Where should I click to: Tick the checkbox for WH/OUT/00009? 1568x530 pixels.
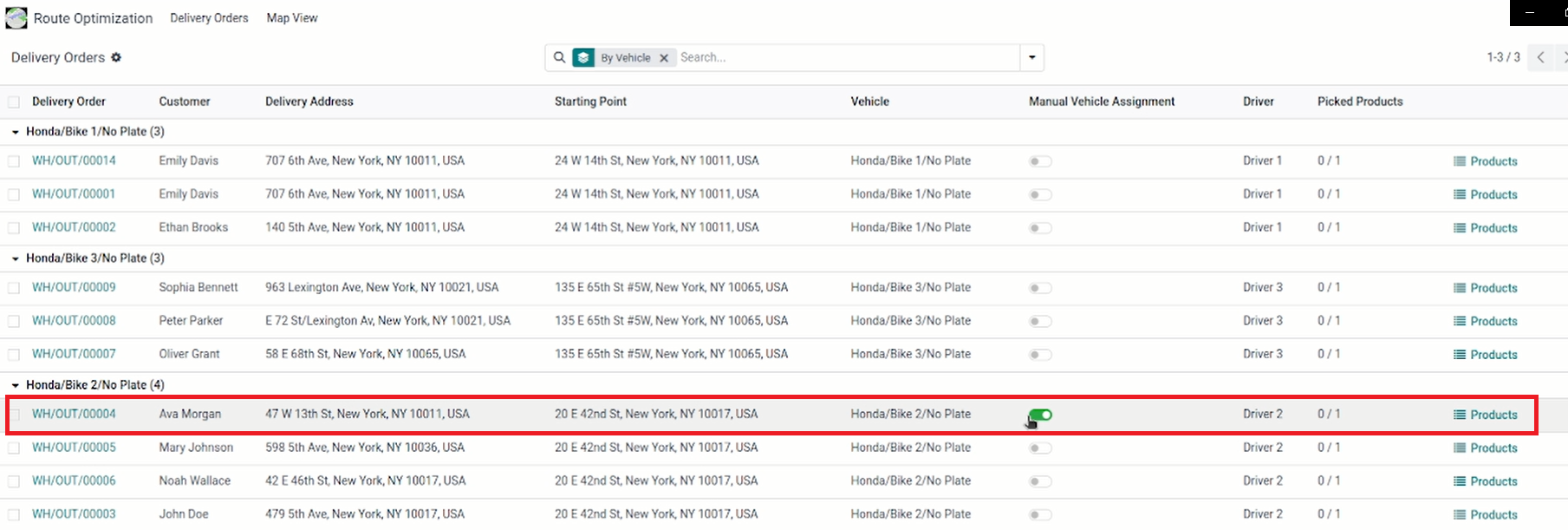tap(14, 288)
